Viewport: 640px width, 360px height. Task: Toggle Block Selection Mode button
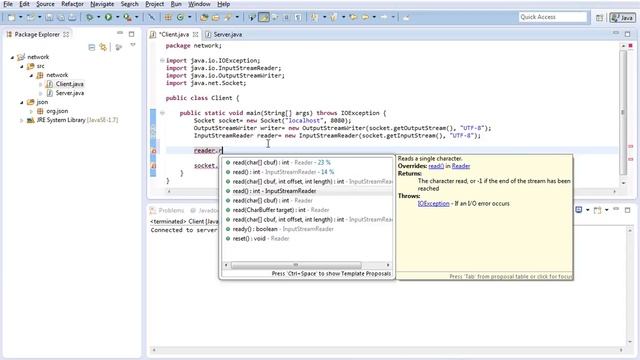coord(287,18)
